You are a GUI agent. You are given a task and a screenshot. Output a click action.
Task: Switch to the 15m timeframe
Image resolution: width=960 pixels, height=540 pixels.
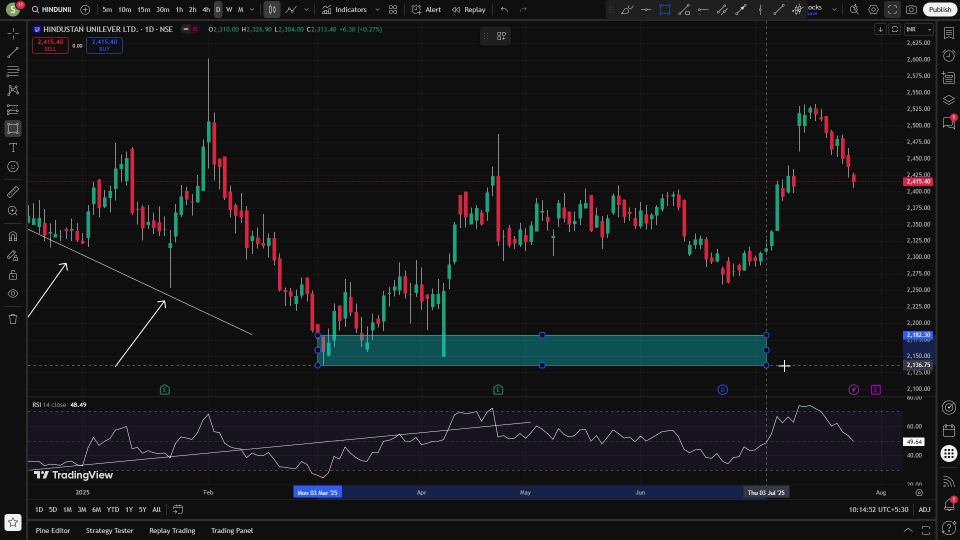tap(143, 10)
